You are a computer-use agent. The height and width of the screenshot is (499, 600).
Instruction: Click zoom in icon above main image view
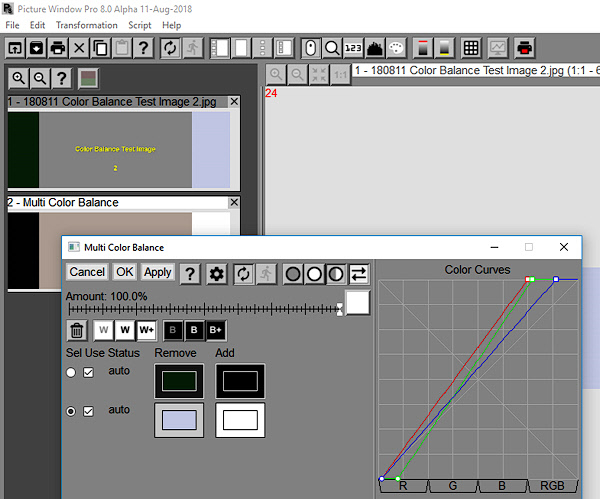click(276, 74)
